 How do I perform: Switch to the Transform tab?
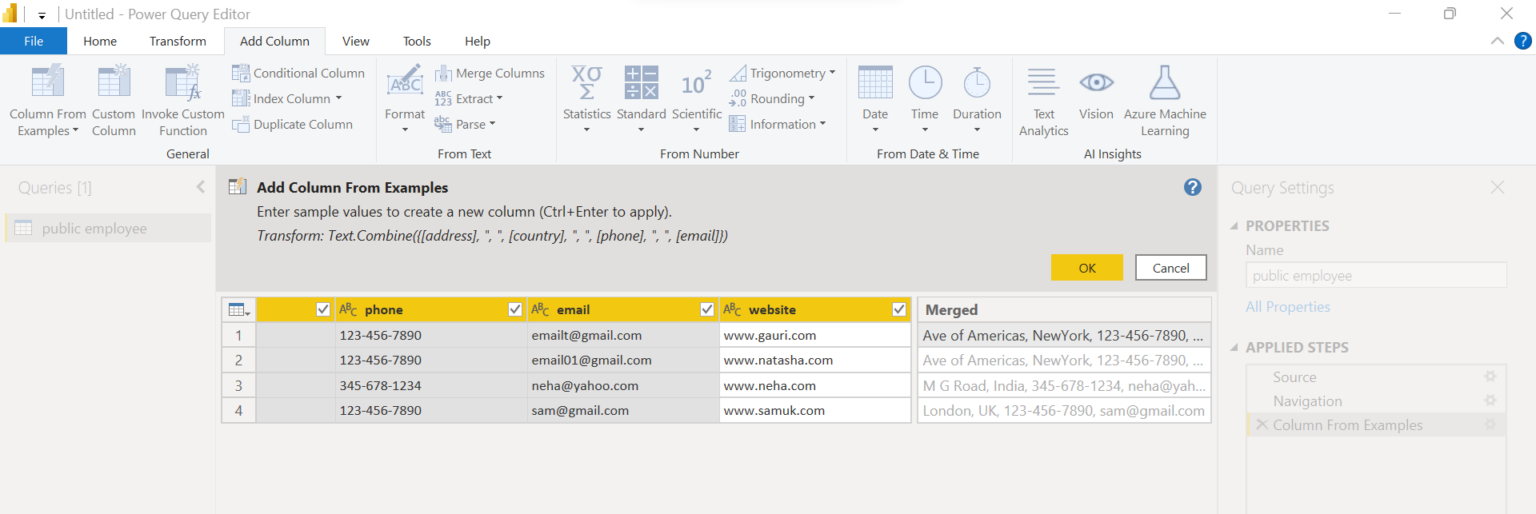point(178,41)
